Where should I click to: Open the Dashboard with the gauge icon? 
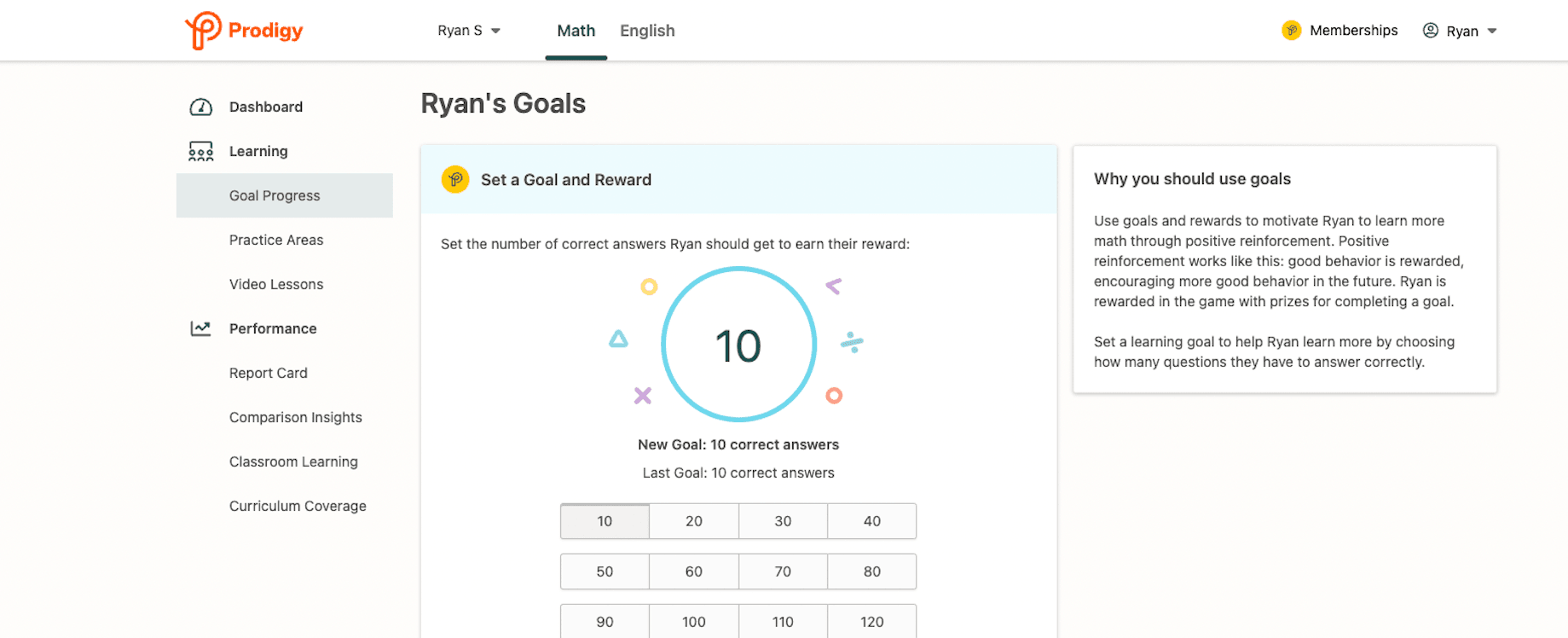(200, 107)
